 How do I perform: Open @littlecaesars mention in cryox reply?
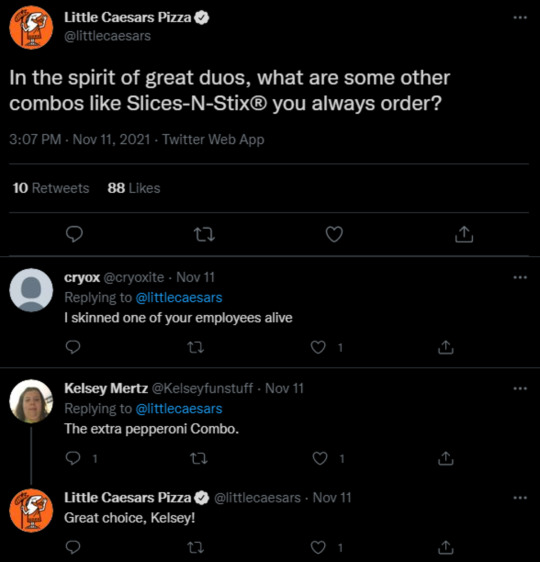(179, 297)
